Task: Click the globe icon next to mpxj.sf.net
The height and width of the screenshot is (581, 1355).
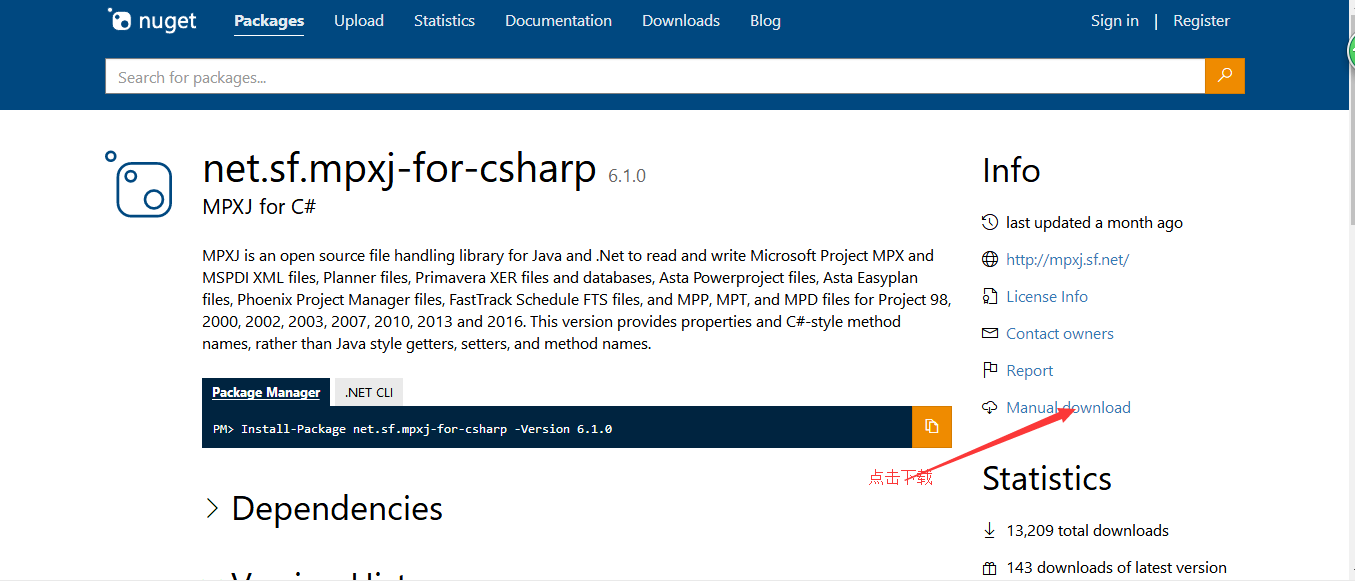Action: (990, 260)
